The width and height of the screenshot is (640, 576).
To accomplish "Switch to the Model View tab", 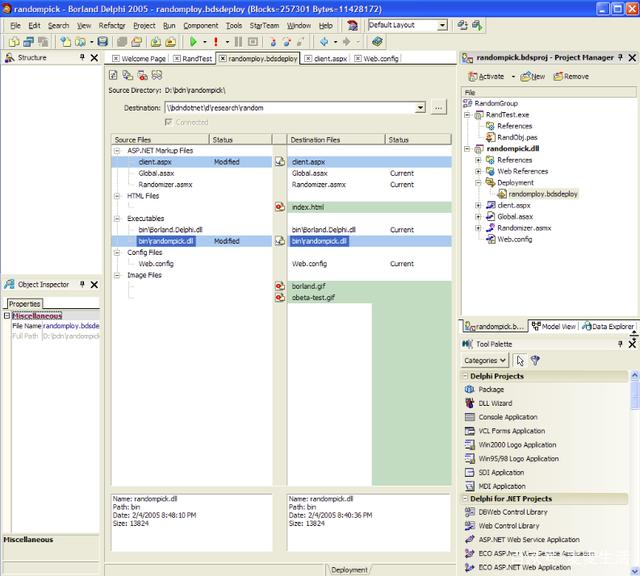I will 554,326.
